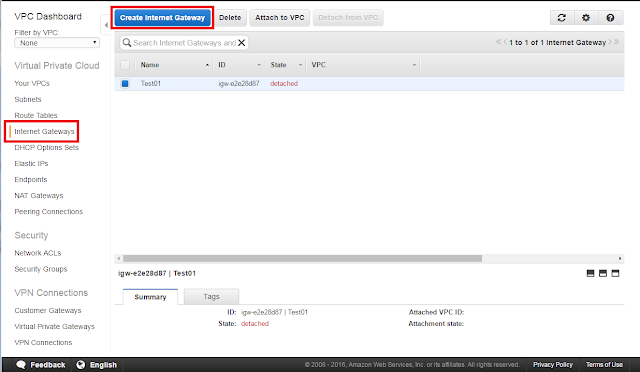Open the State column sort arrow

300,65
